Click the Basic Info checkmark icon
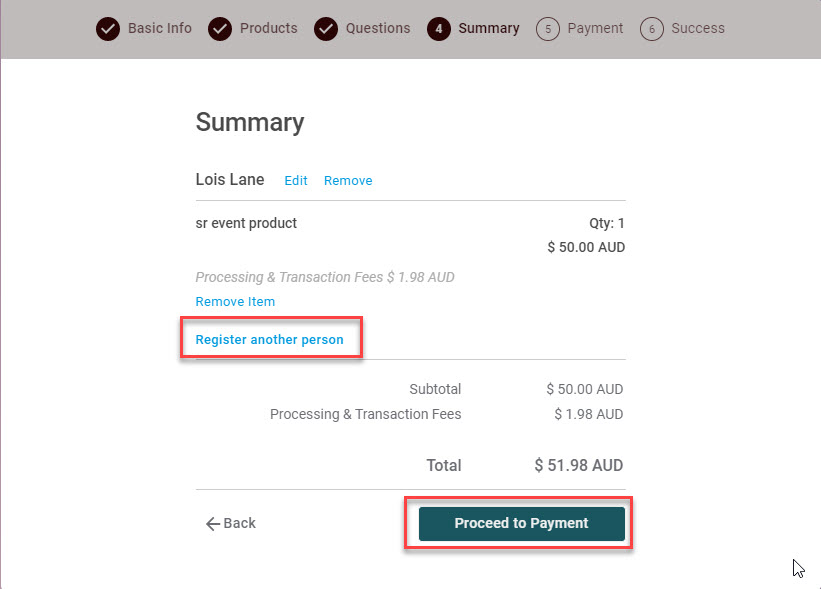The height and width of the screenshot is (589, 821). (x=108, y=29)
